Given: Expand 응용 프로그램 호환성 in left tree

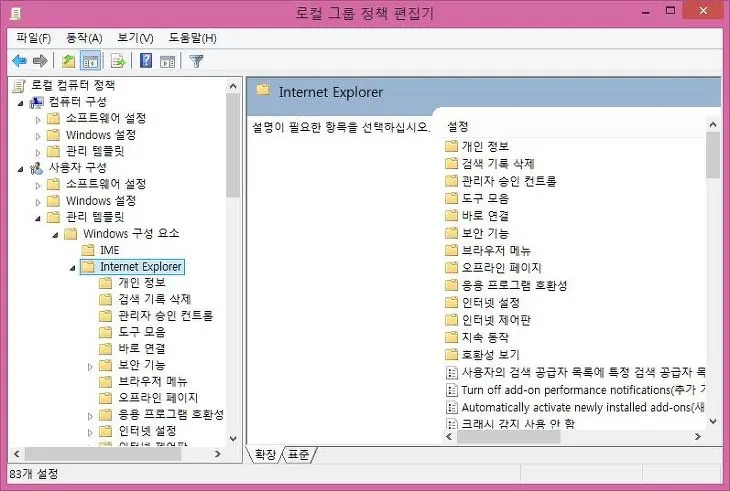Looking at the screenshot, I should pyautogui.click(x=90, y=416).
